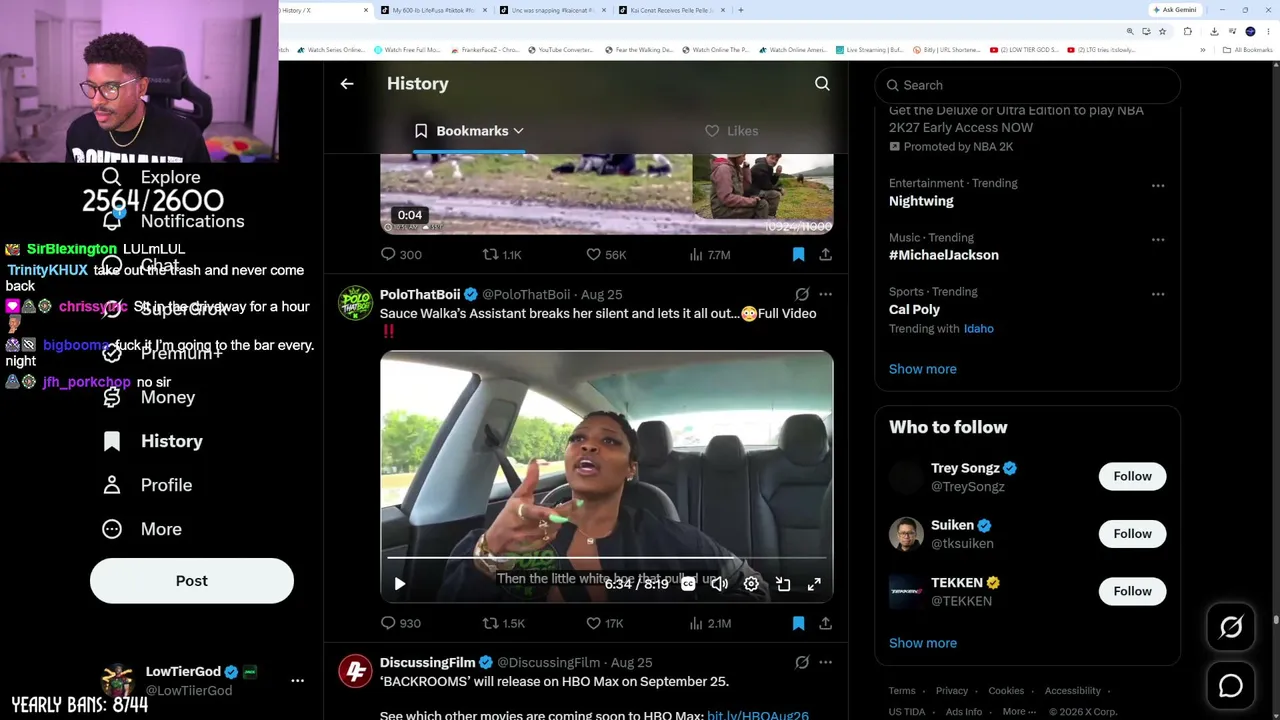Show more accounts to follow
Screen dimensions: 1280x720
click(923, 643)
